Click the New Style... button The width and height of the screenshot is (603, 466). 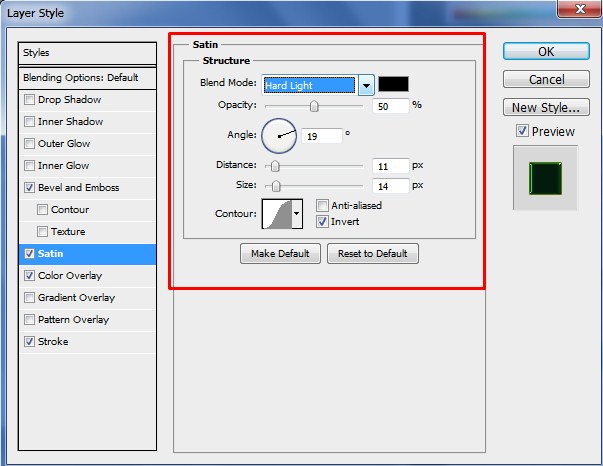546,107
